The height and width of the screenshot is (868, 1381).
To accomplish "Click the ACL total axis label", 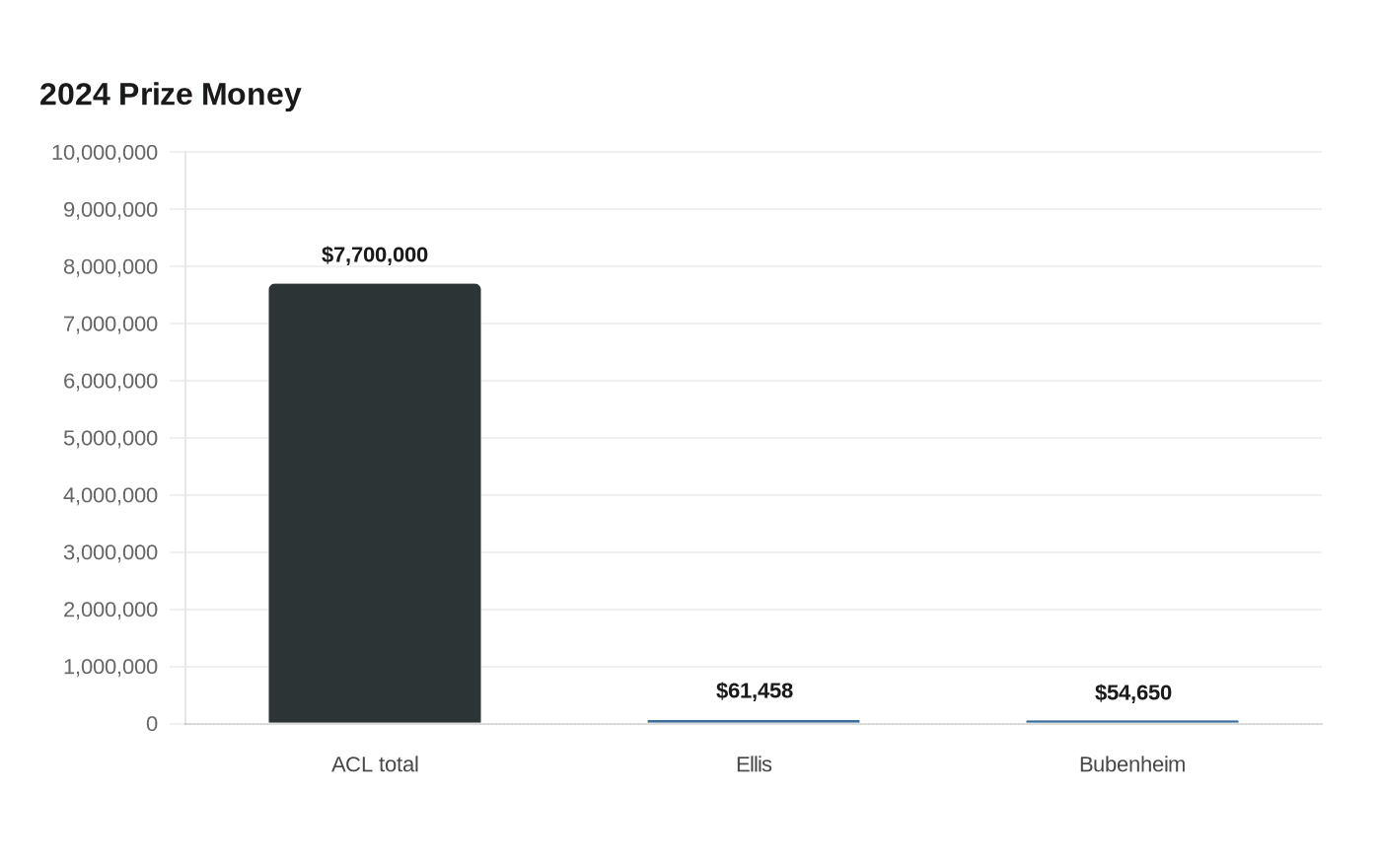I will (375, 764).
